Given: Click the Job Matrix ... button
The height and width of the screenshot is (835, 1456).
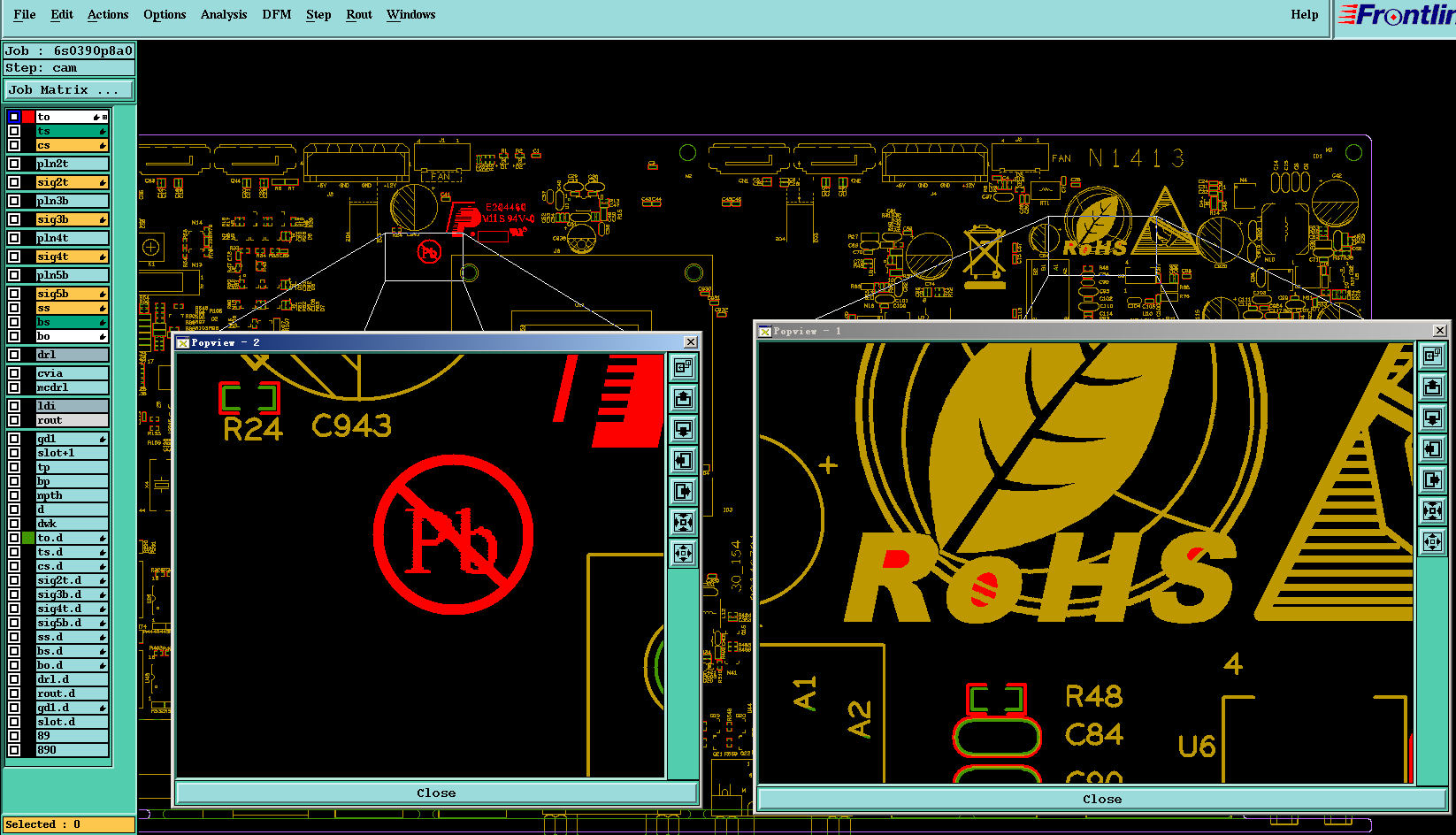Looking at the screenshot, I should coord(69,90).
